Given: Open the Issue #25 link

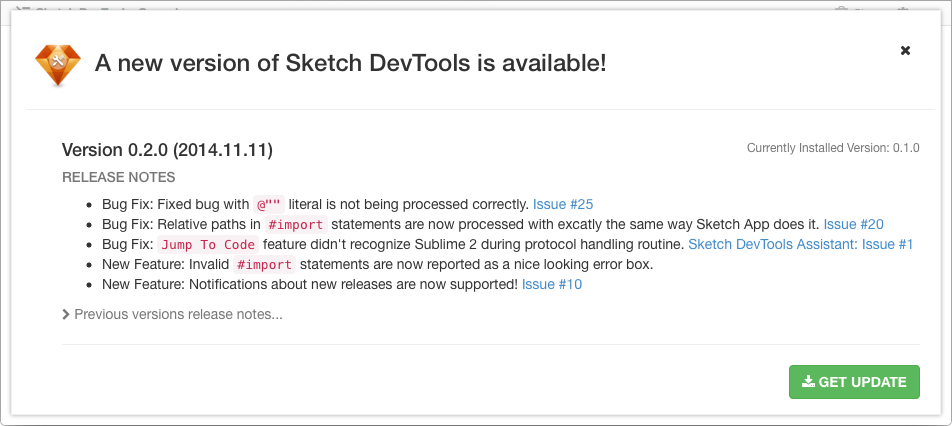Looking at the screenshot, I should click(563, 204).
